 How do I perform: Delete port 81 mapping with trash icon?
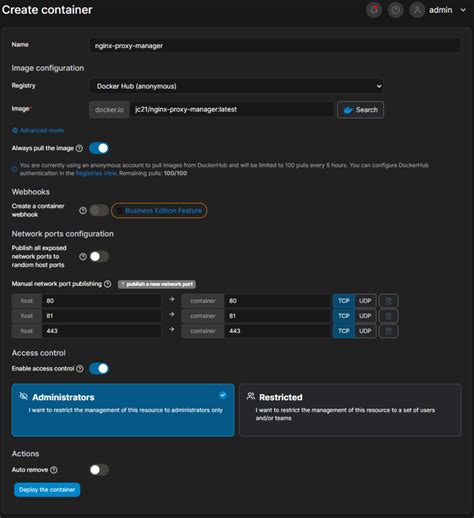point(388,316)
